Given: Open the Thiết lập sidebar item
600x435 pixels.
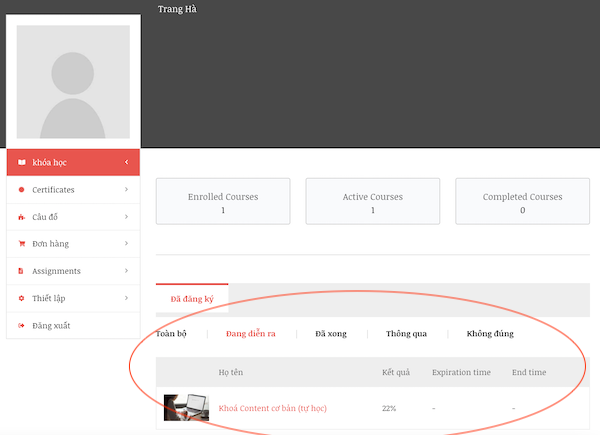Looking at the screenshot, I should [73, 298].
